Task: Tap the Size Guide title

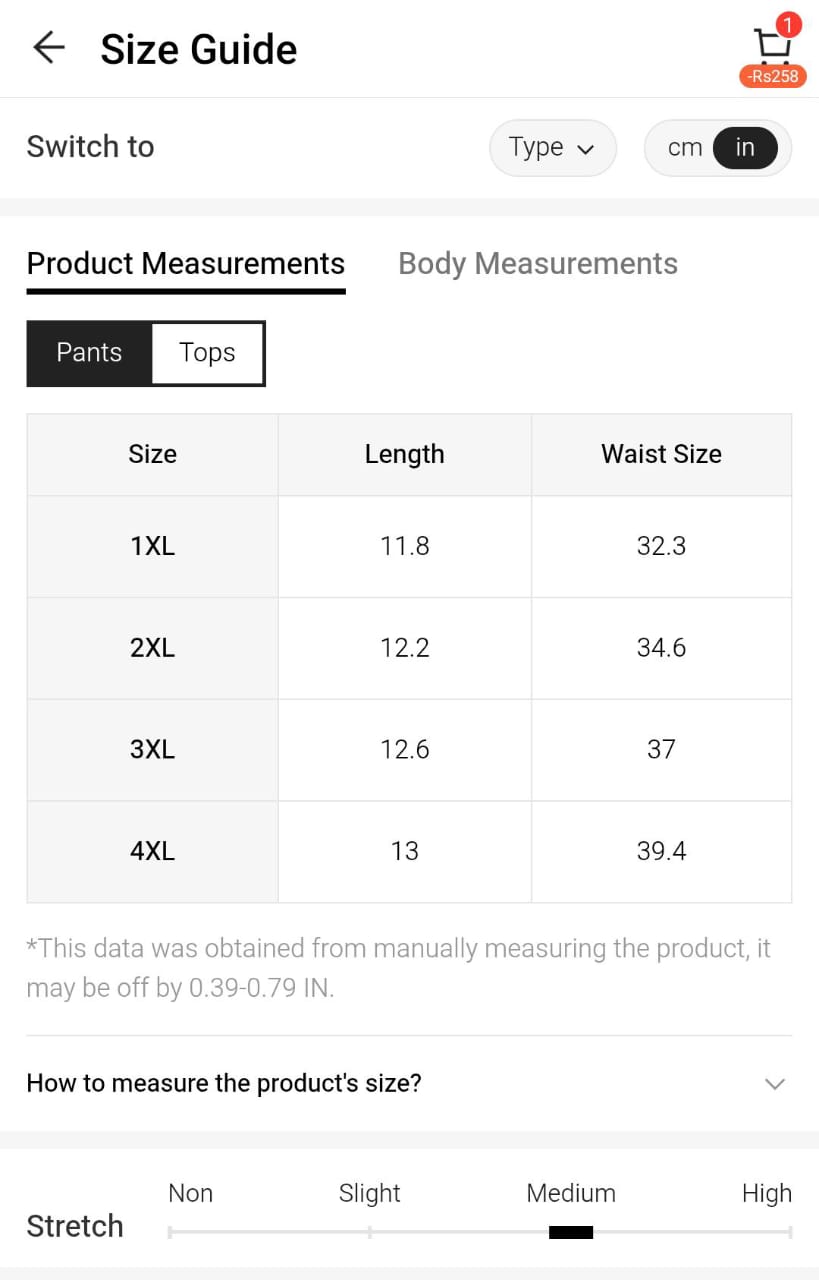Action: 199,49
